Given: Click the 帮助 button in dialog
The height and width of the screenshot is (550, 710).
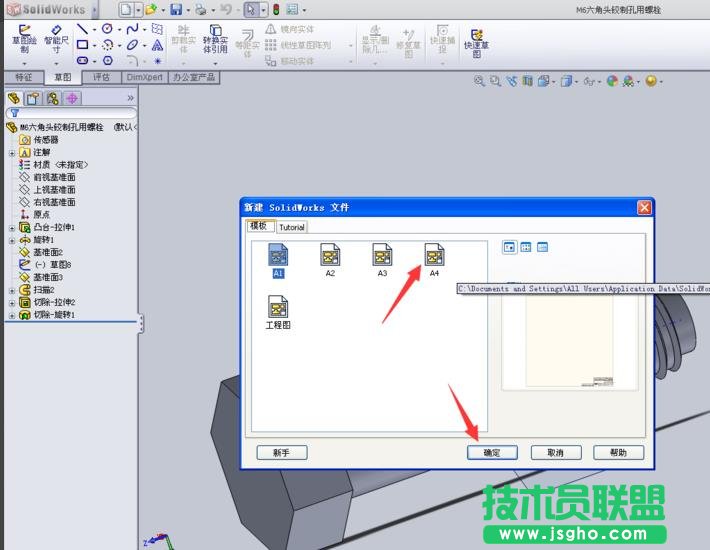Looking at the screenshot, I should 619,452.
